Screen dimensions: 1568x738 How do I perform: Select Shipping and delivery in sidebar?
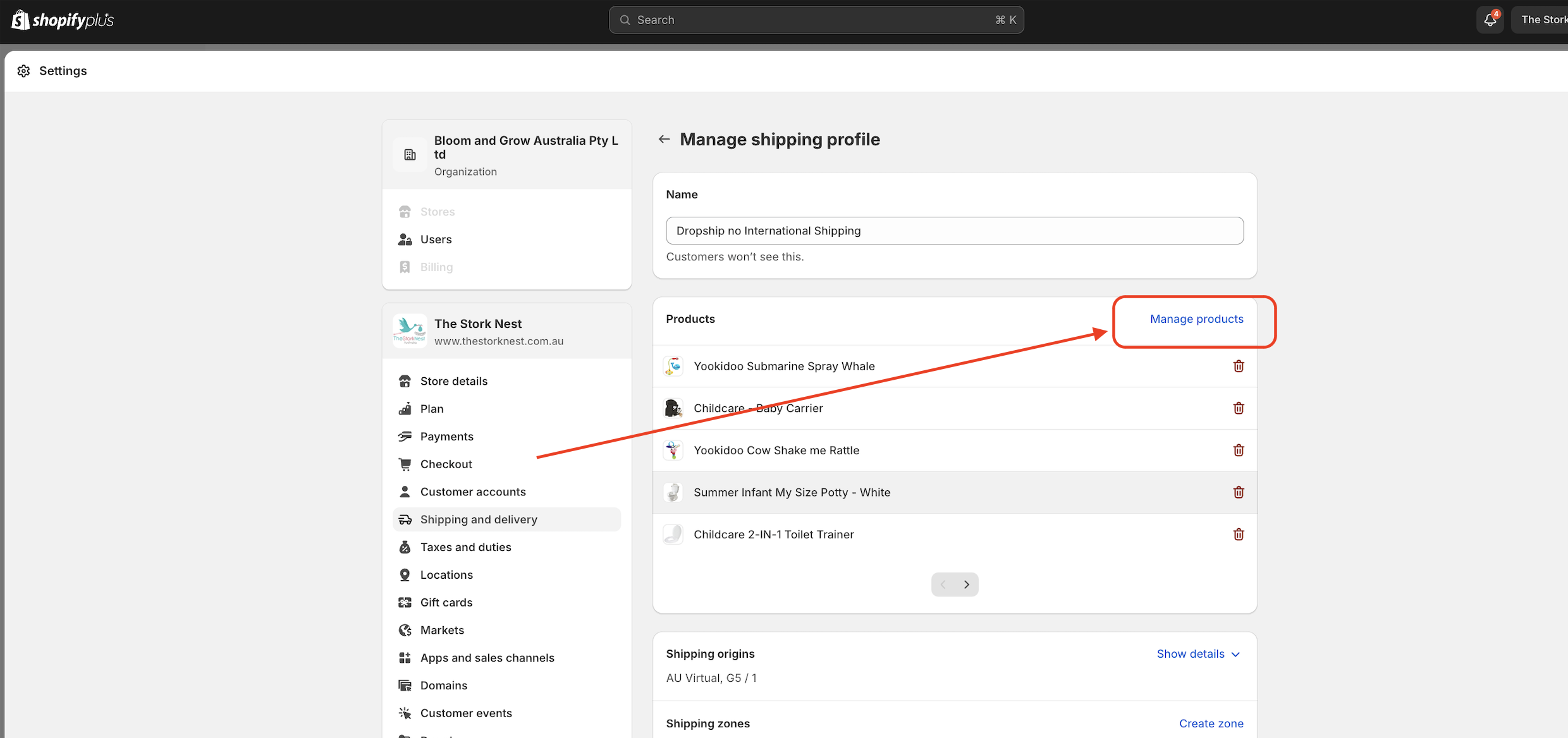507,519
